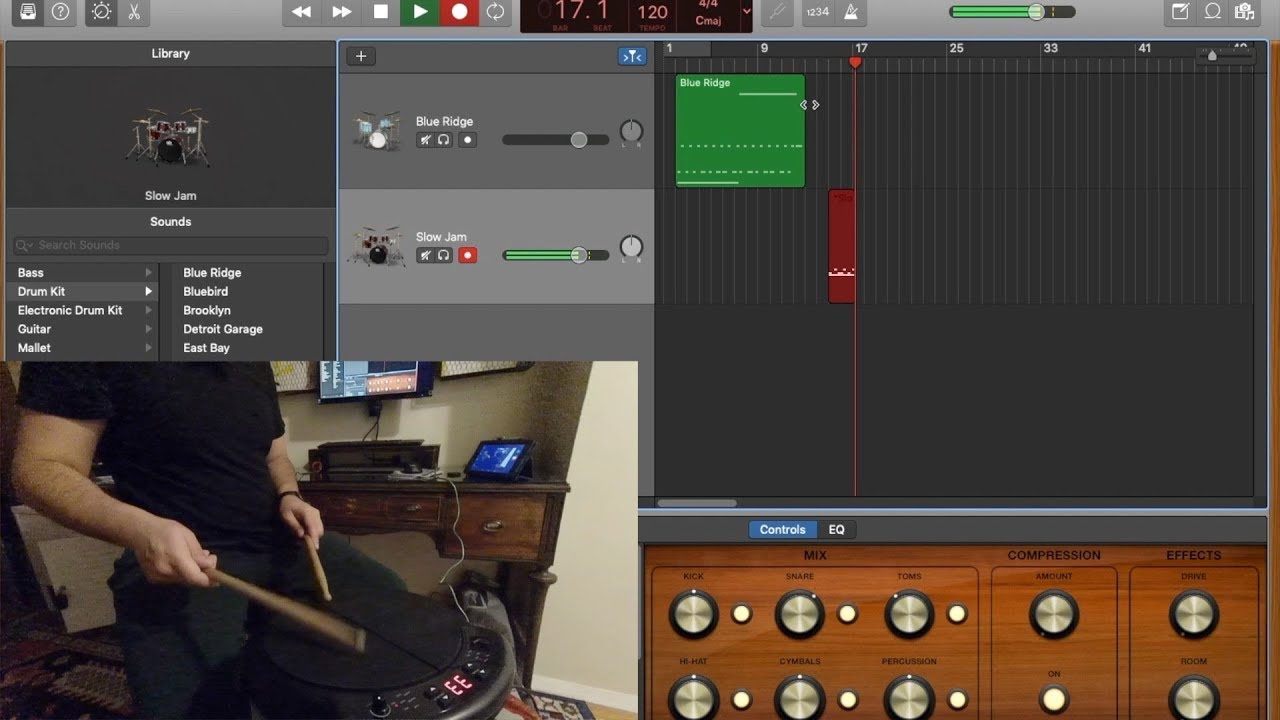Image resolution: width=1280 pixels, height=720 pixels.
Task: Enable recording on Blue Ridge track
Action: (x=467, y=140)
